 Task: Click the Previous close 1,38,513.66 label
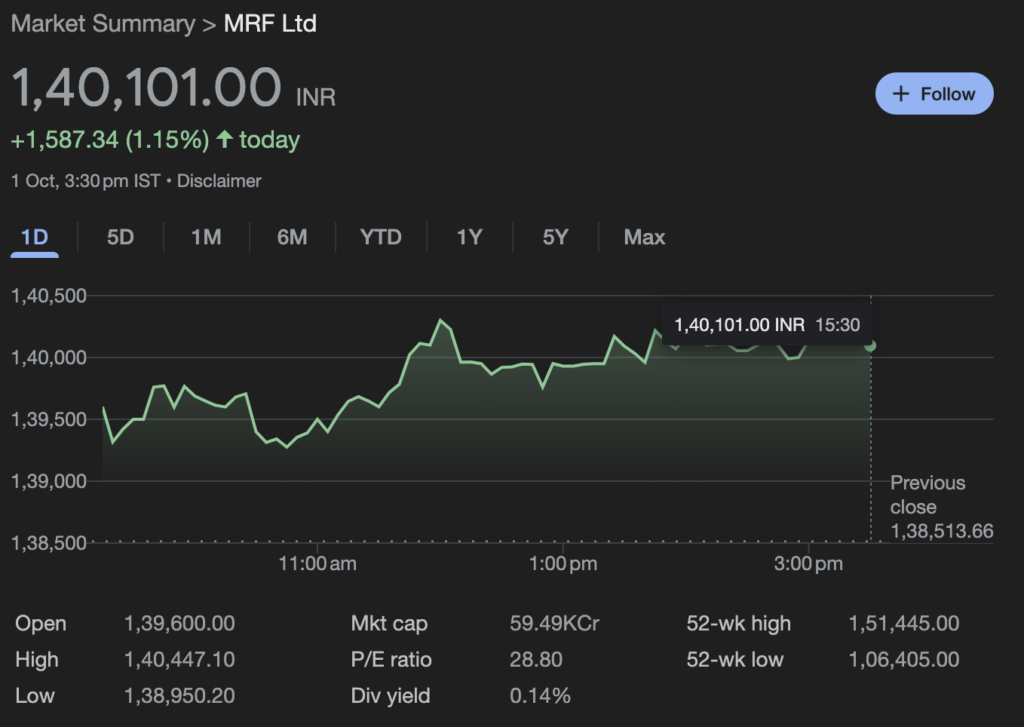coord(942,507)
